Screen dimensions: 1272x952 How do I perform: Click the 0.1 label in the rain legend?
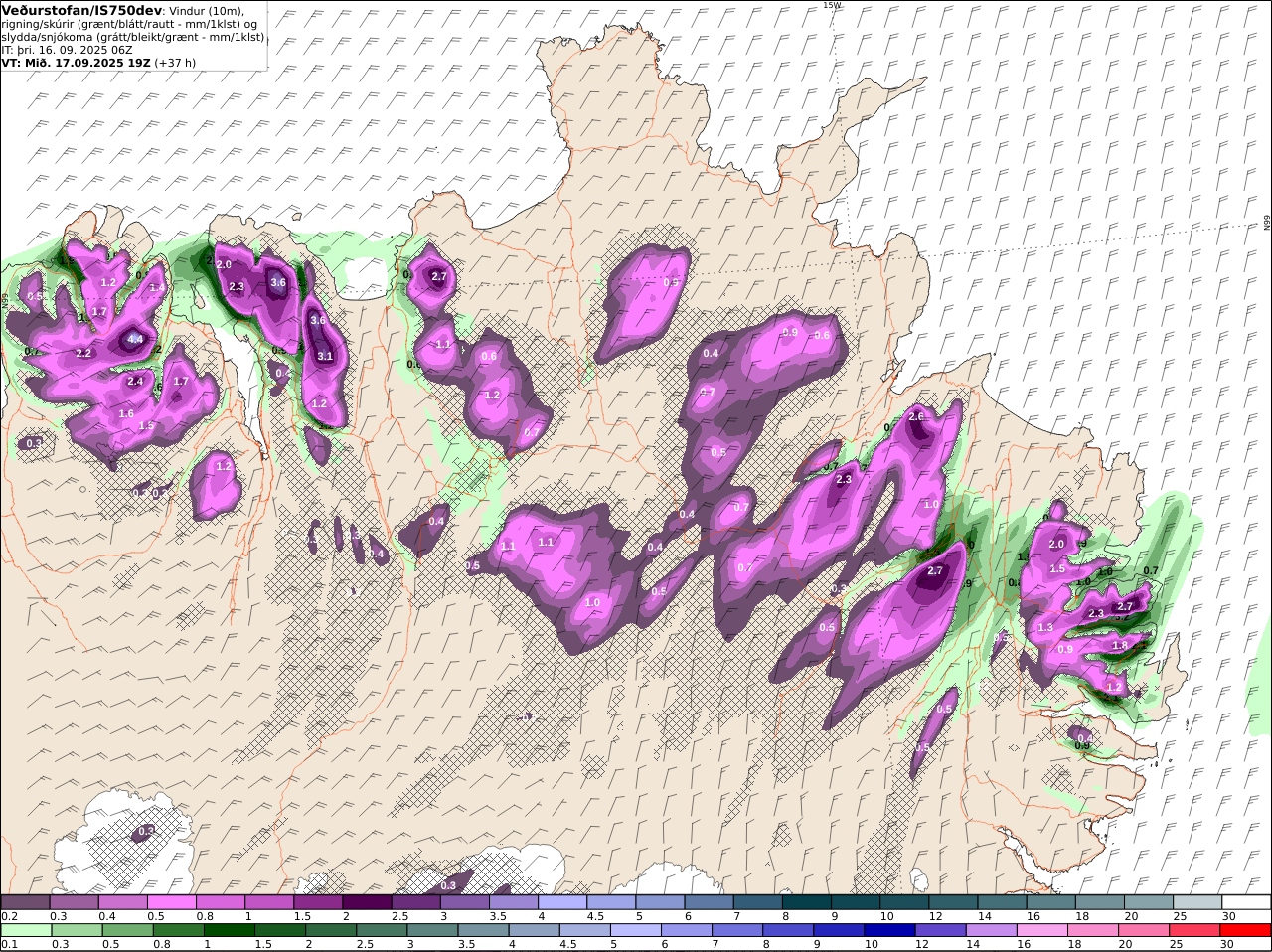[x=10, y=944]
